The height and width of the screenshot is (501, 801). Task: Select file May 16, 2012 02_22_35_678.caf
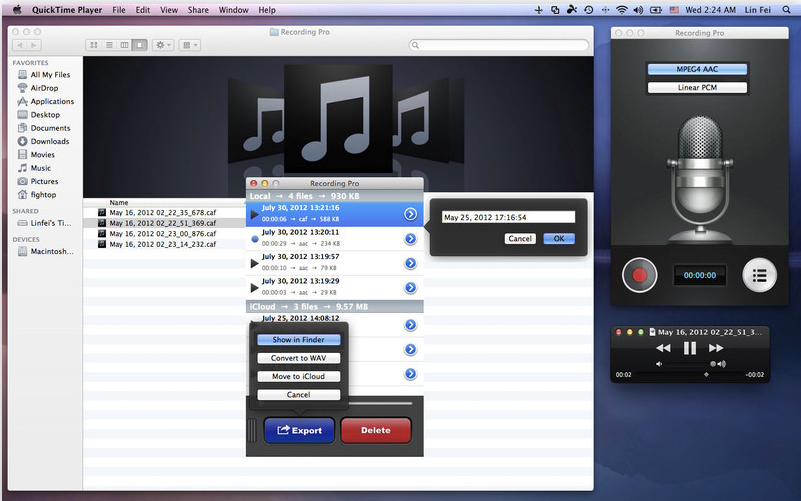163,212
